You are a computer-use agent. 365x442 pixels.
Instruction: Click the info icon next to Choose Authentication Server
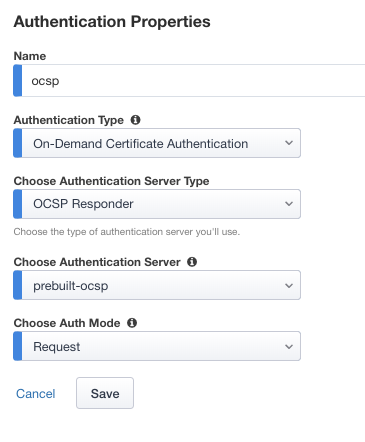click(x=192, y=262)
